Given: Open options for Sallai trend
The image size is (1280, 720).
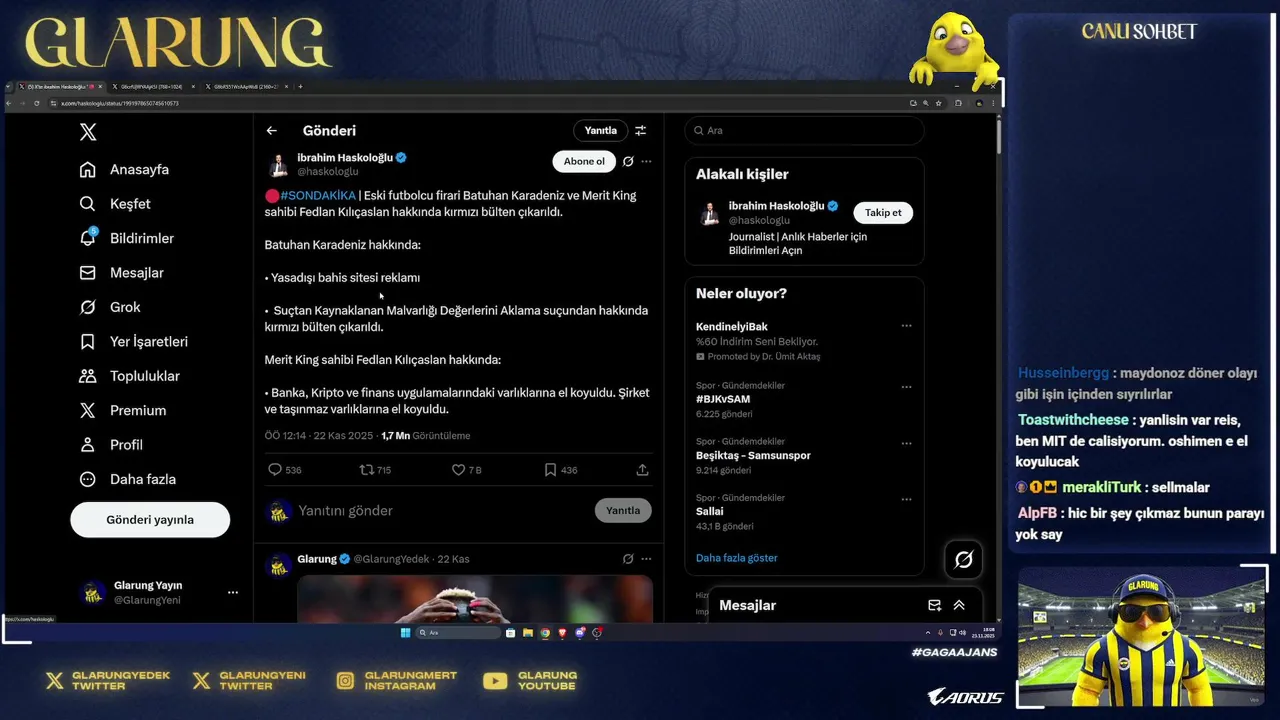Looking at the screenshot, I should click(906, 499).
